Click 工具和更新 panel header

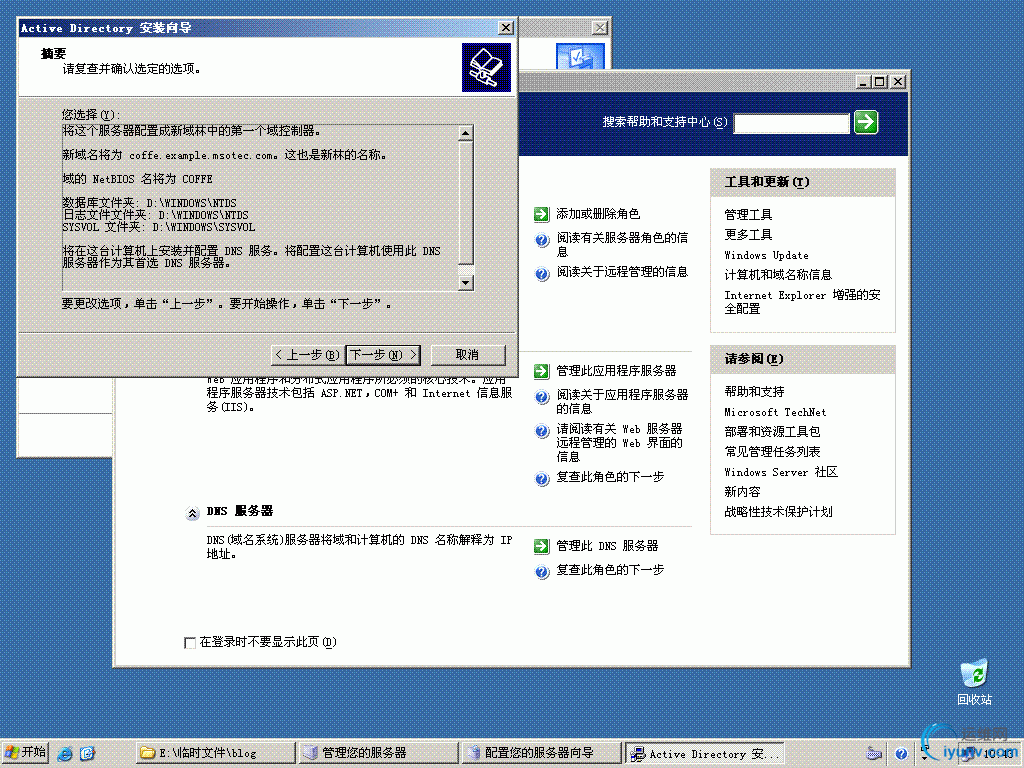803,182
